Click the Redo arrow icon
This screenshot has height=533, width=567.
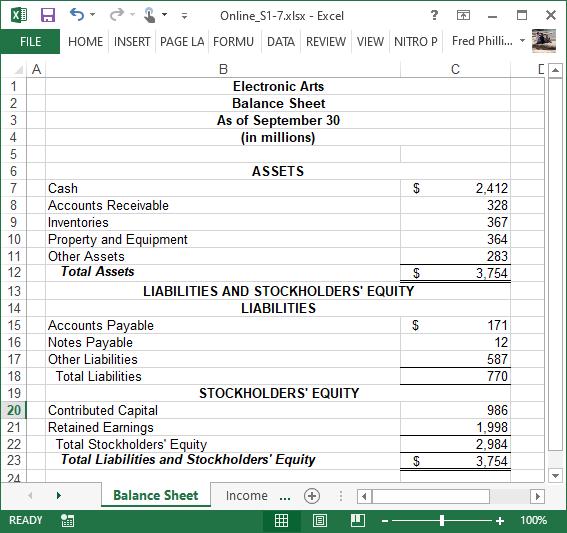117,15
